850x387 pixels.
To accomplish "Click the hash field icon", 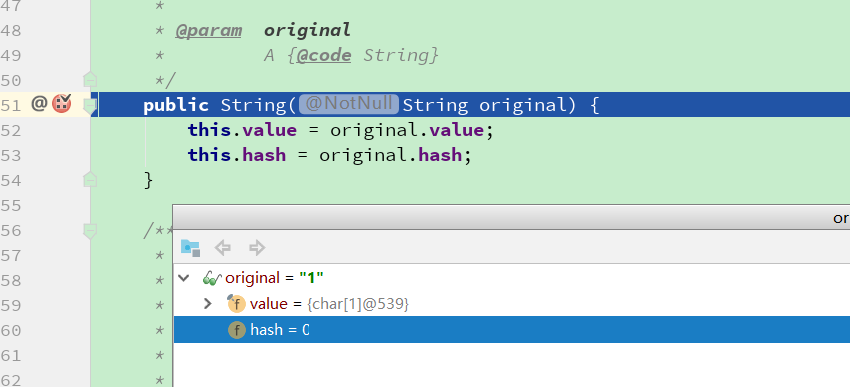I will 237,330.
